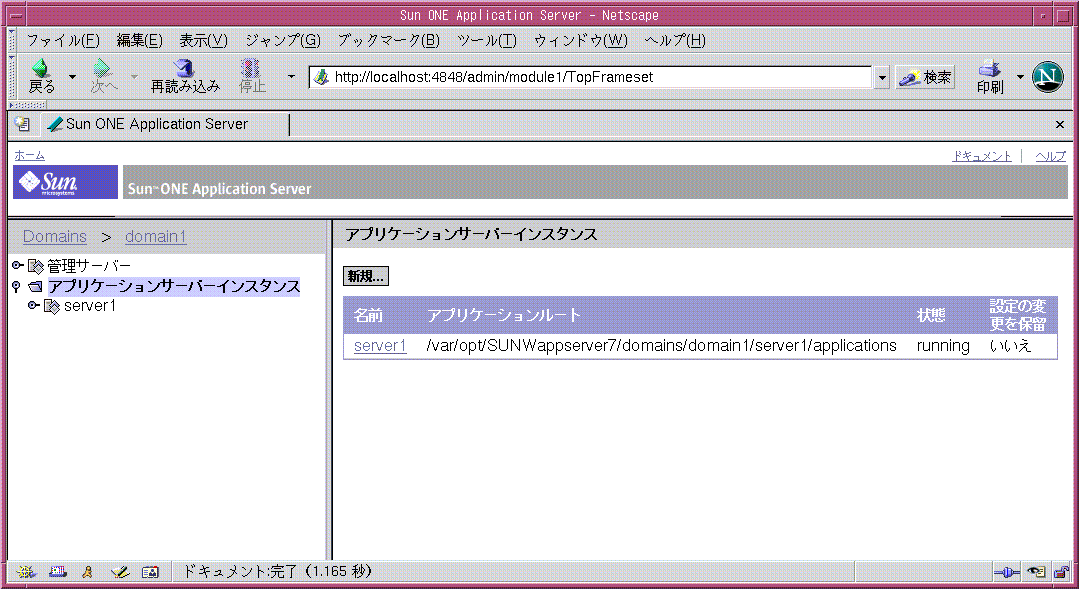
Task: Open the ウィンドウ(W) menu
Action: [x=581, y=41]
